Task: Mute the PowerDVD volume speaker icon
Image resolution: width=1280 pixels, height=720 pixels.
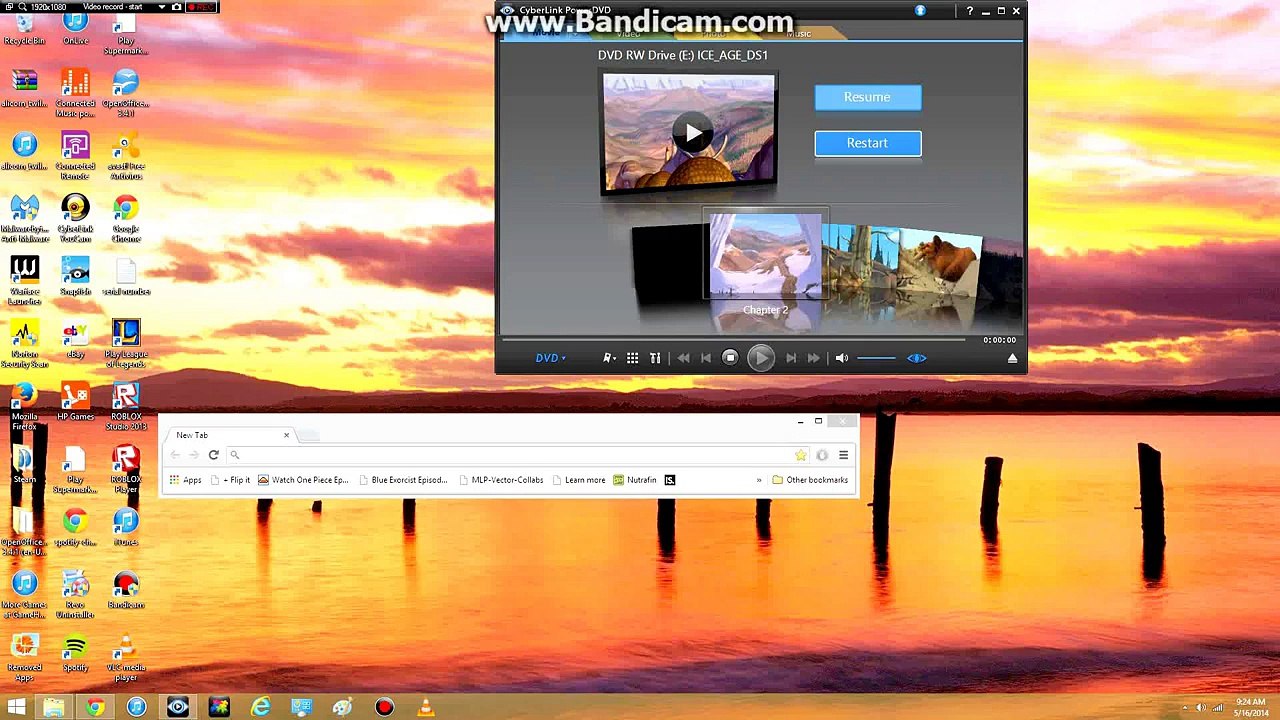Action: tap(842, 358)
